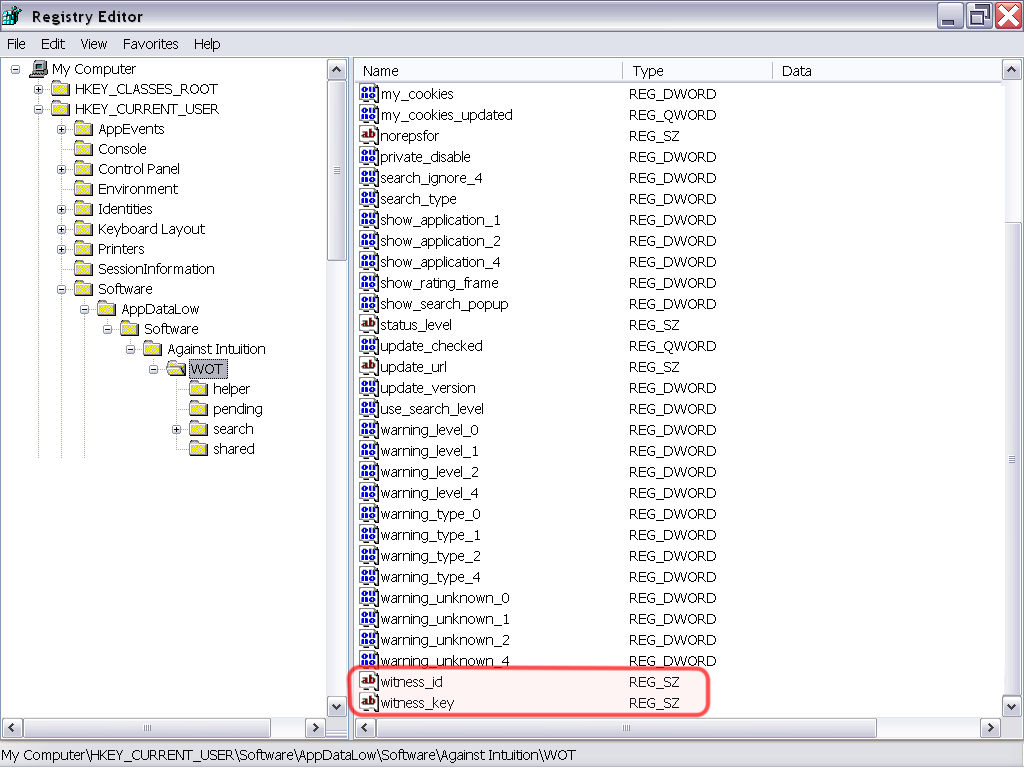Viewport: 1024px width, 768px height.
Task: Open the Favorites menu
Action: point(150,44)
